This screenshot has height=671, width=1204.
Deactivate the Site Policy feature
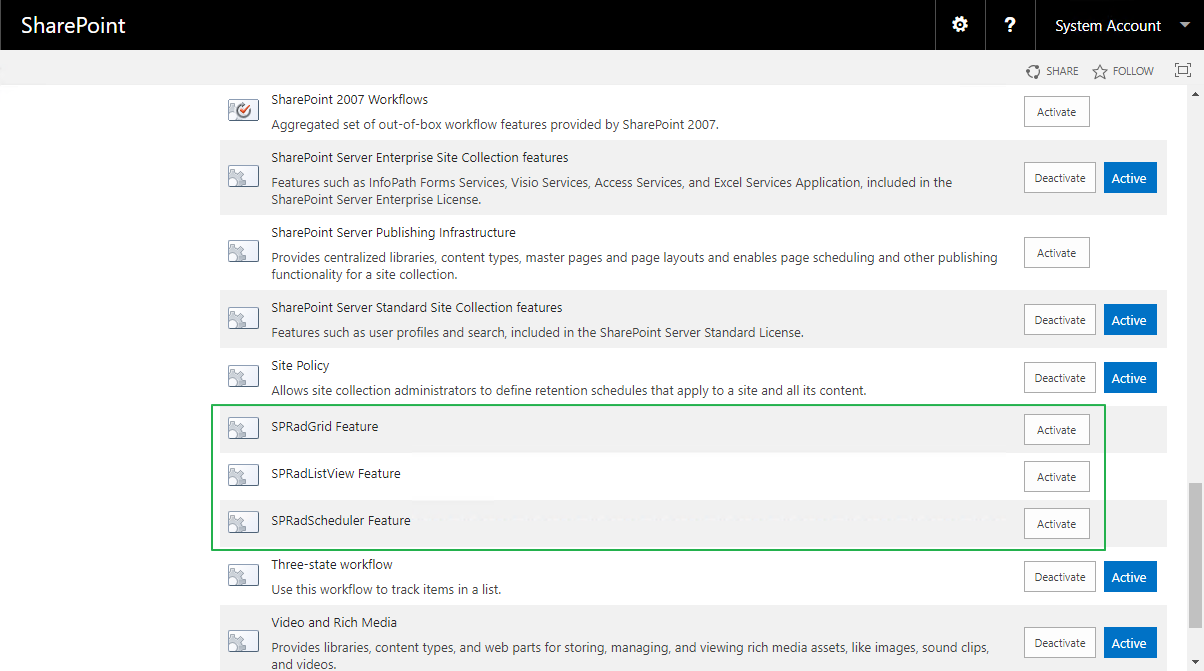coord(1060,378)
